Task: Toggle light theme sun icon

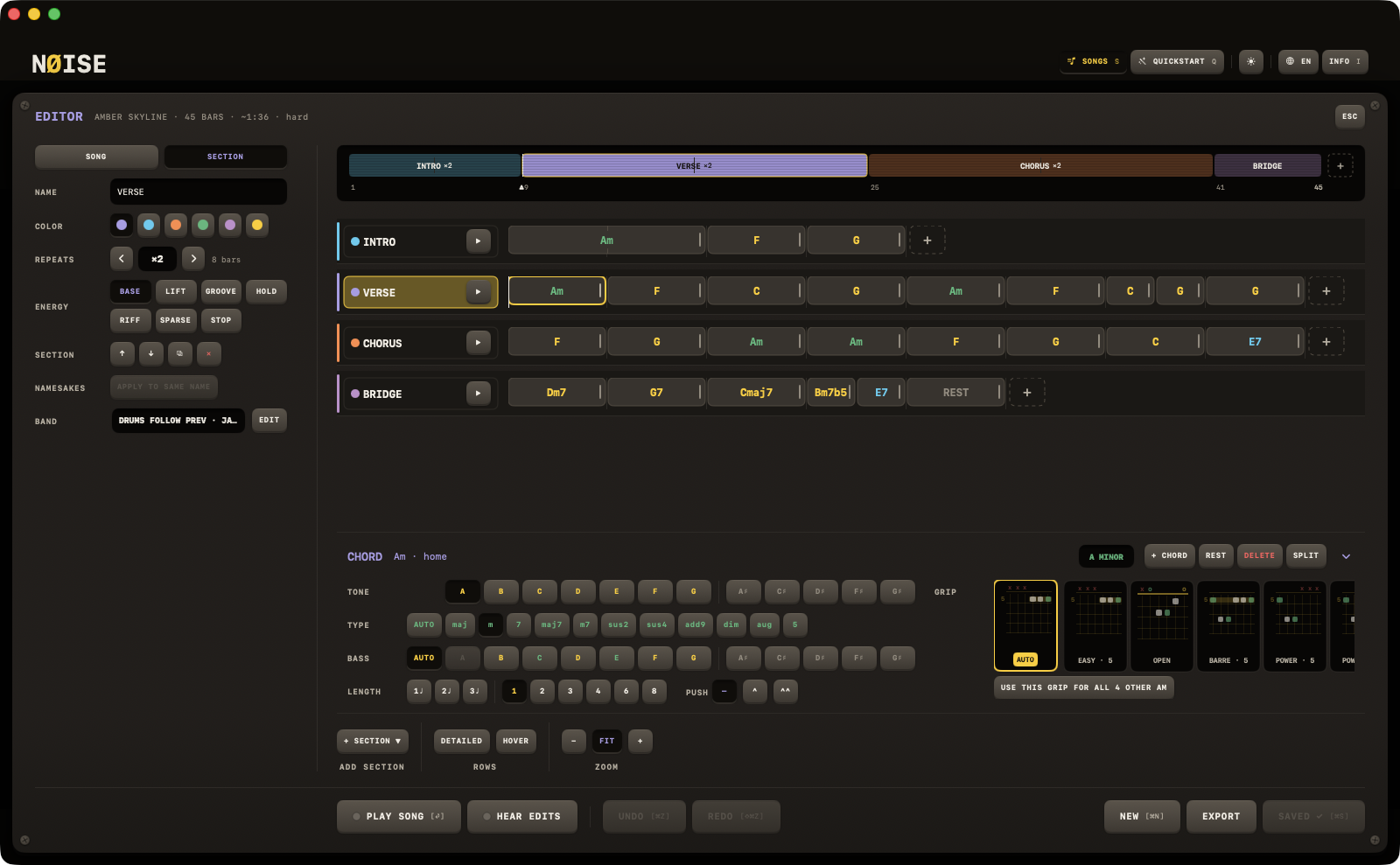Action: coord(1251,61)
